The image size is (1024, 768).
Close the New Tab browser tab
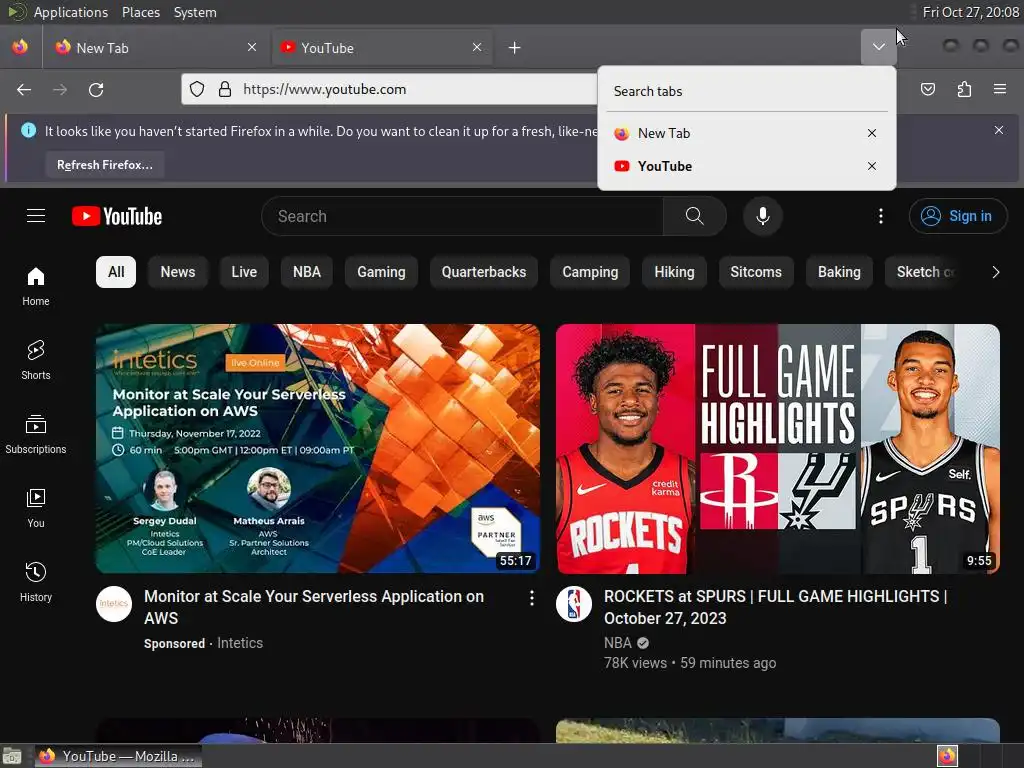252,47
